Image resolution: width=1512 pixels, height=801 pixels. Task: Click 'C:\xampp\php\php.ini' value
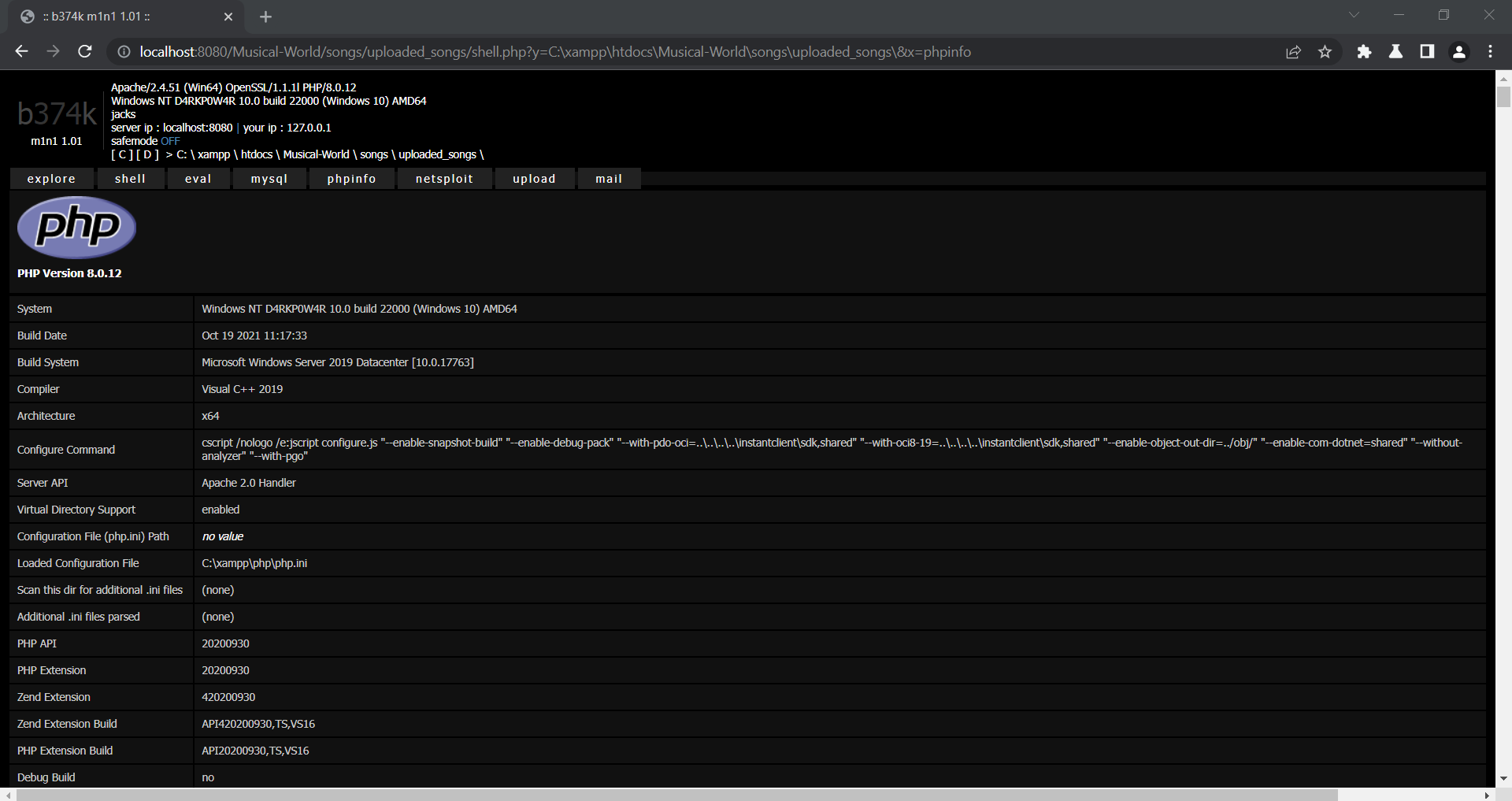tap(254, 563)
